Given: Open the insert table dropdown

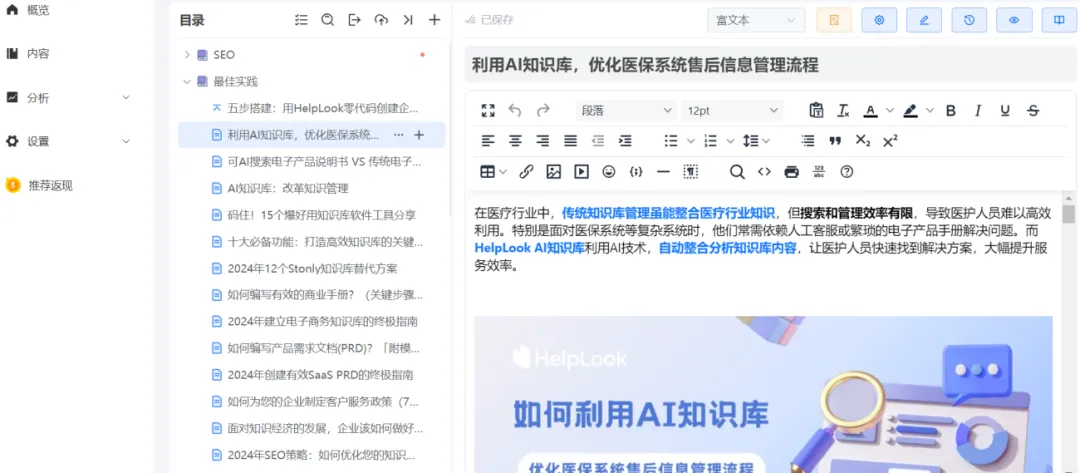Looking at the screenshot, I should click(x=494, y=172).
